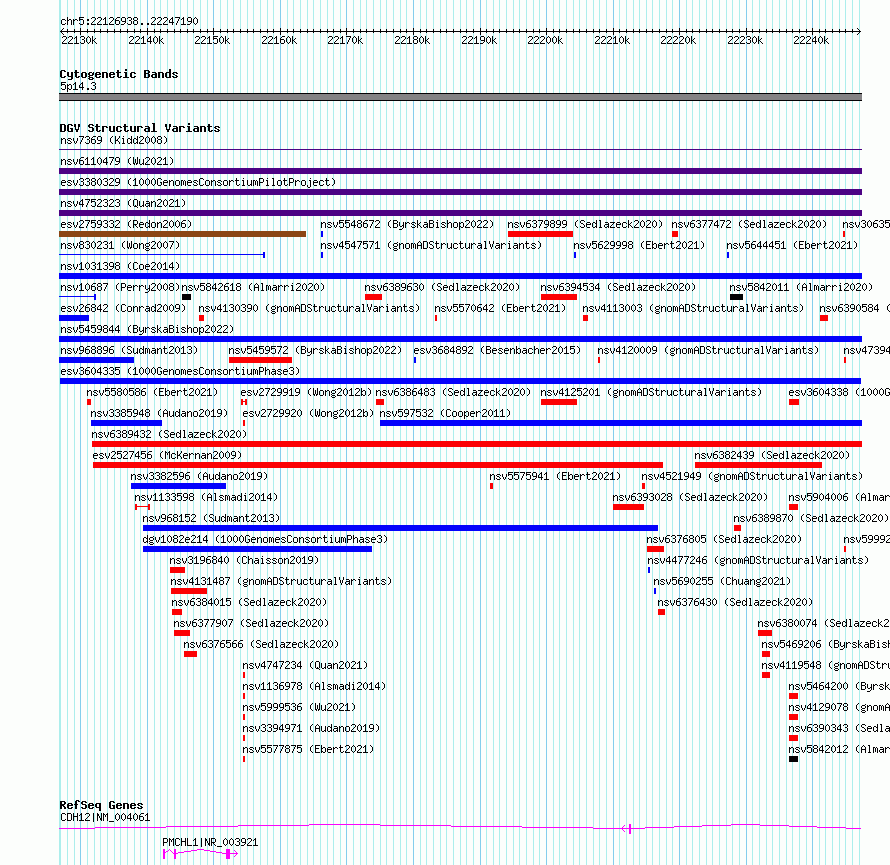Screen dimensions: 890x865
Task: Click the black nsv5842011 (Almarri2020) variant box
Action: tap(736, 297)
